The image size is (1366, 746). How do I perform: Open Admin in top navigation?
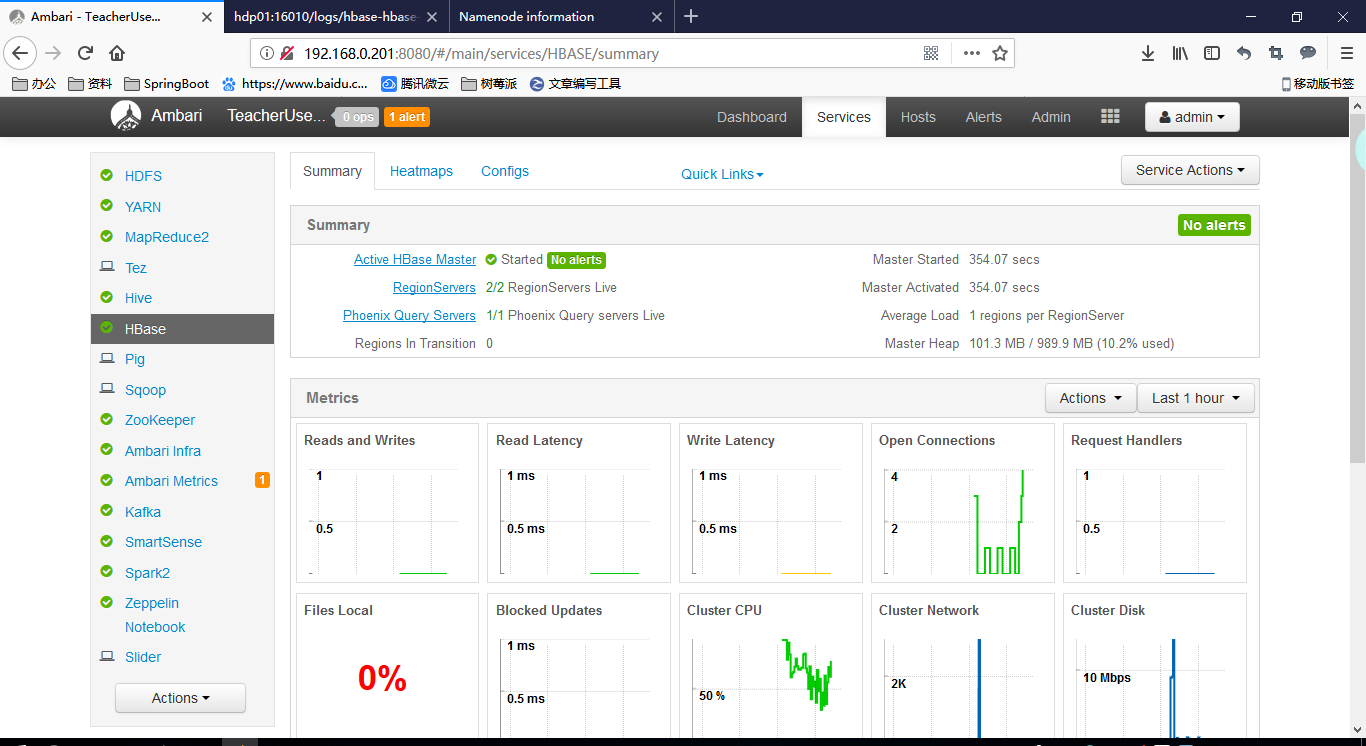coord(1051,117)
